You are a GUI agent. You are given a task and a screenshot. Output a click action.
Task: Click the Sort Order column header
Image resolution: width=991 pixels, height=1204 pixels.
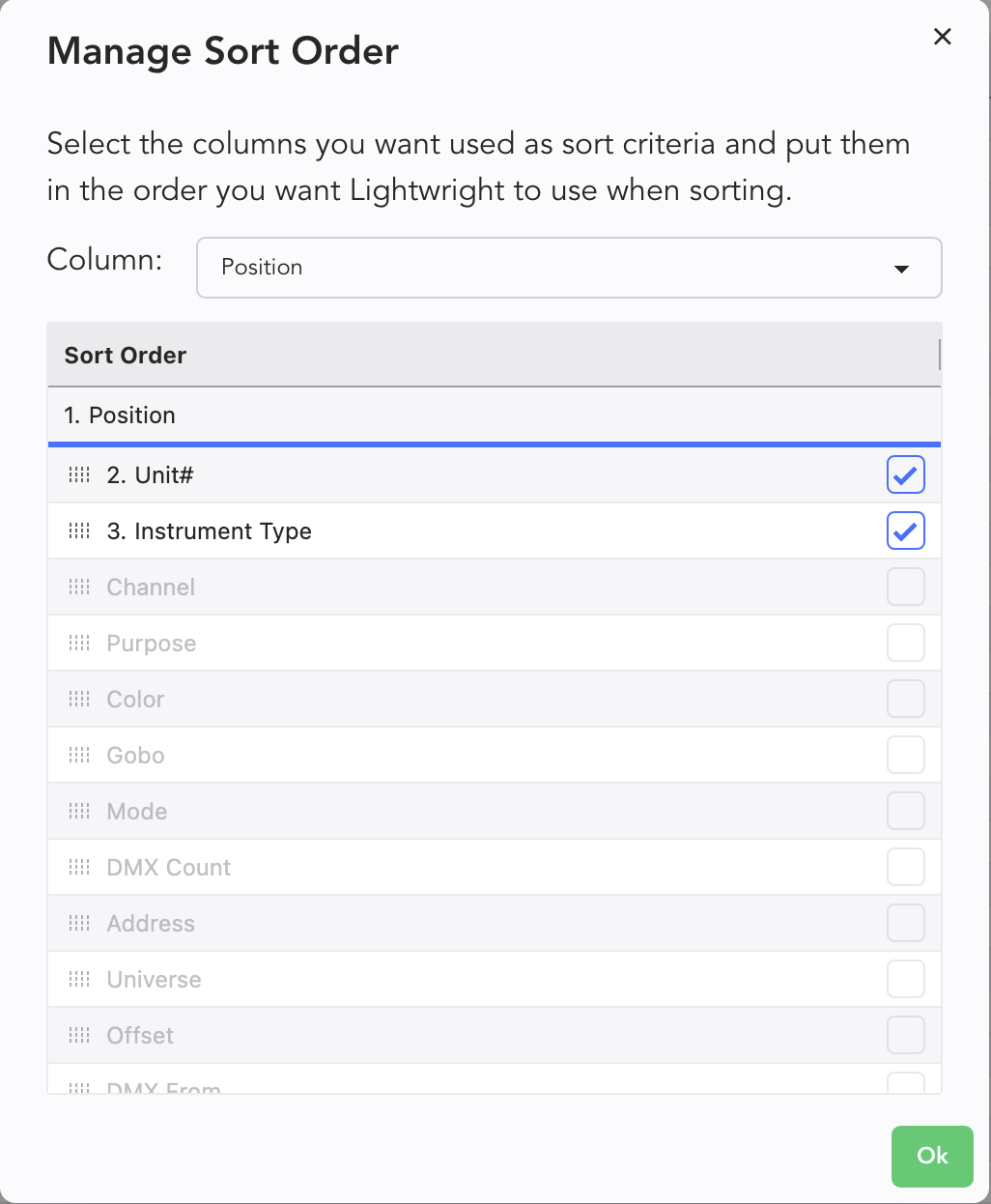tap(126, 356)
